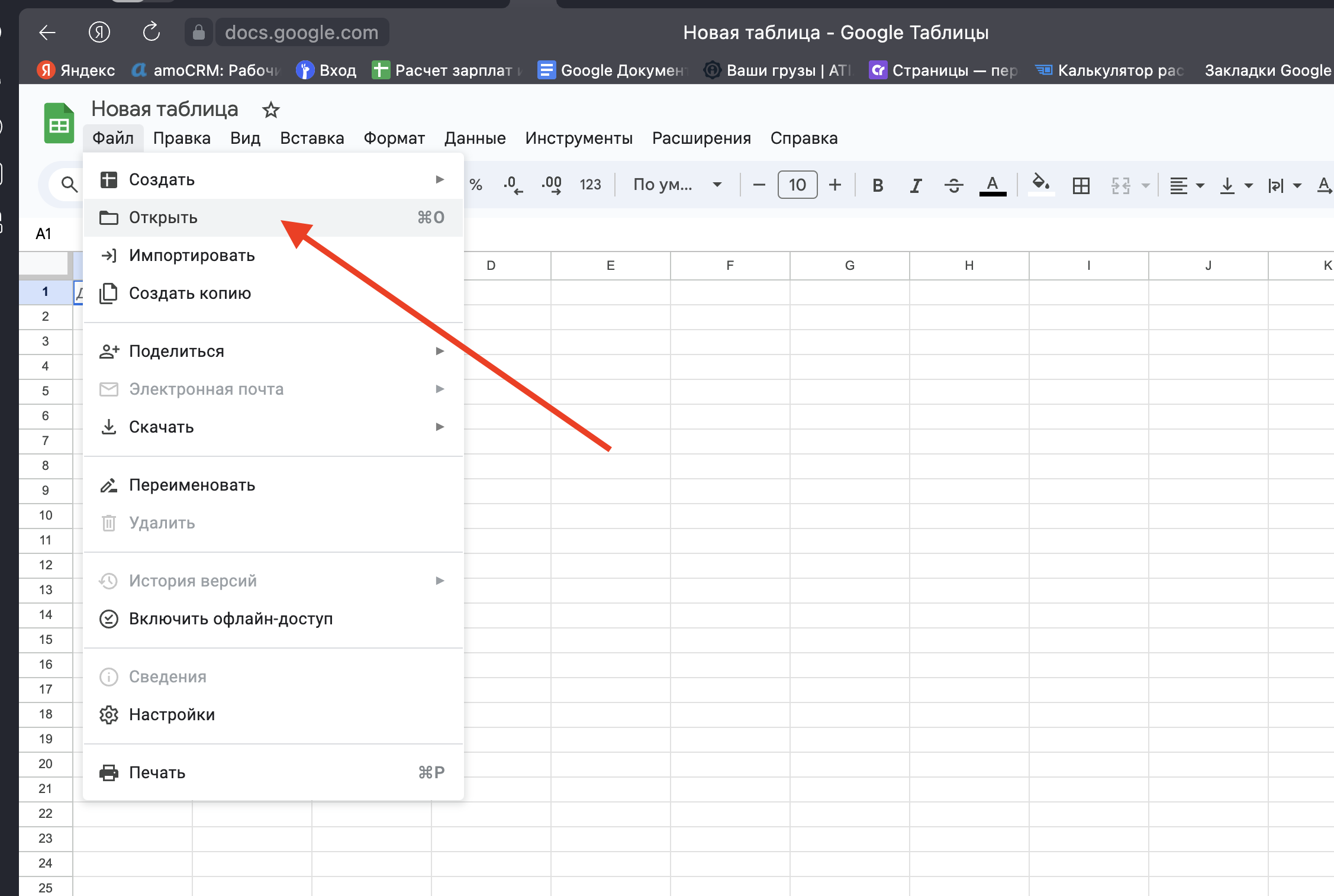Open the horizontal align dropdown
Image resolution: width=1334 pixels, height=896 pixels.
[x=1187, y=185]
